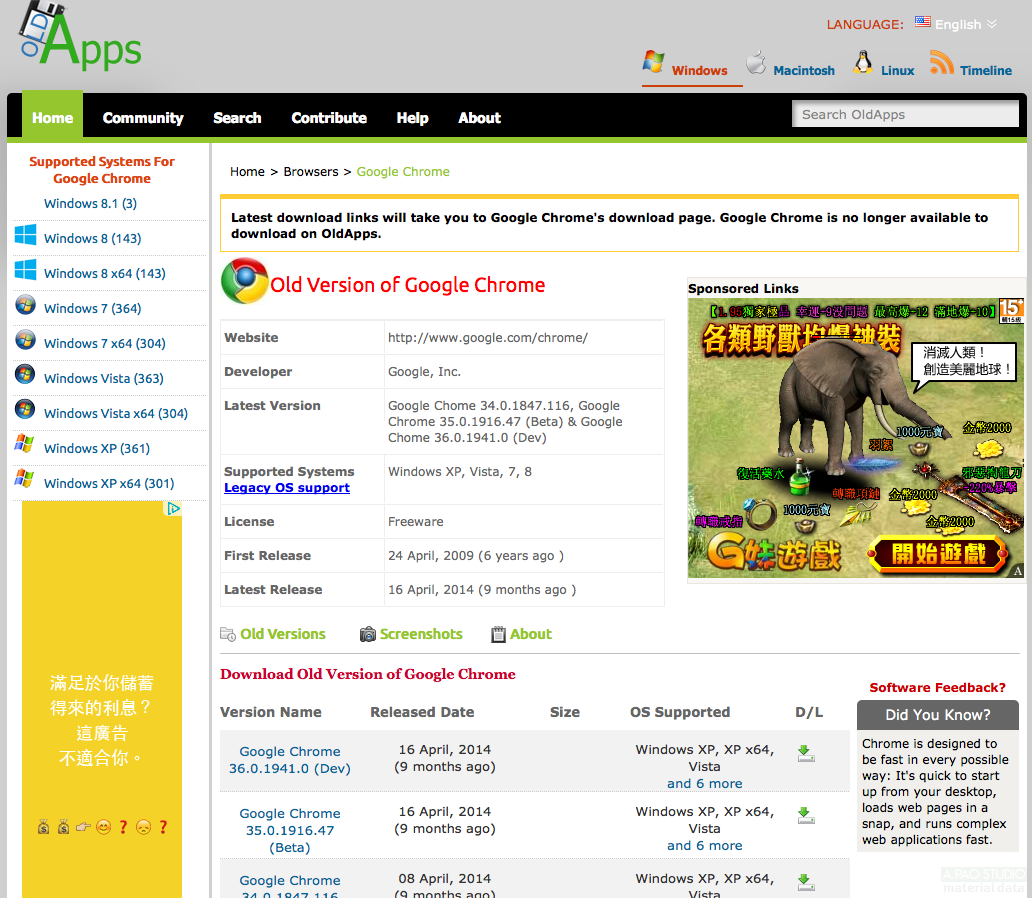Download Chrome 34.0.1847.116 via arrow icon

806,882
